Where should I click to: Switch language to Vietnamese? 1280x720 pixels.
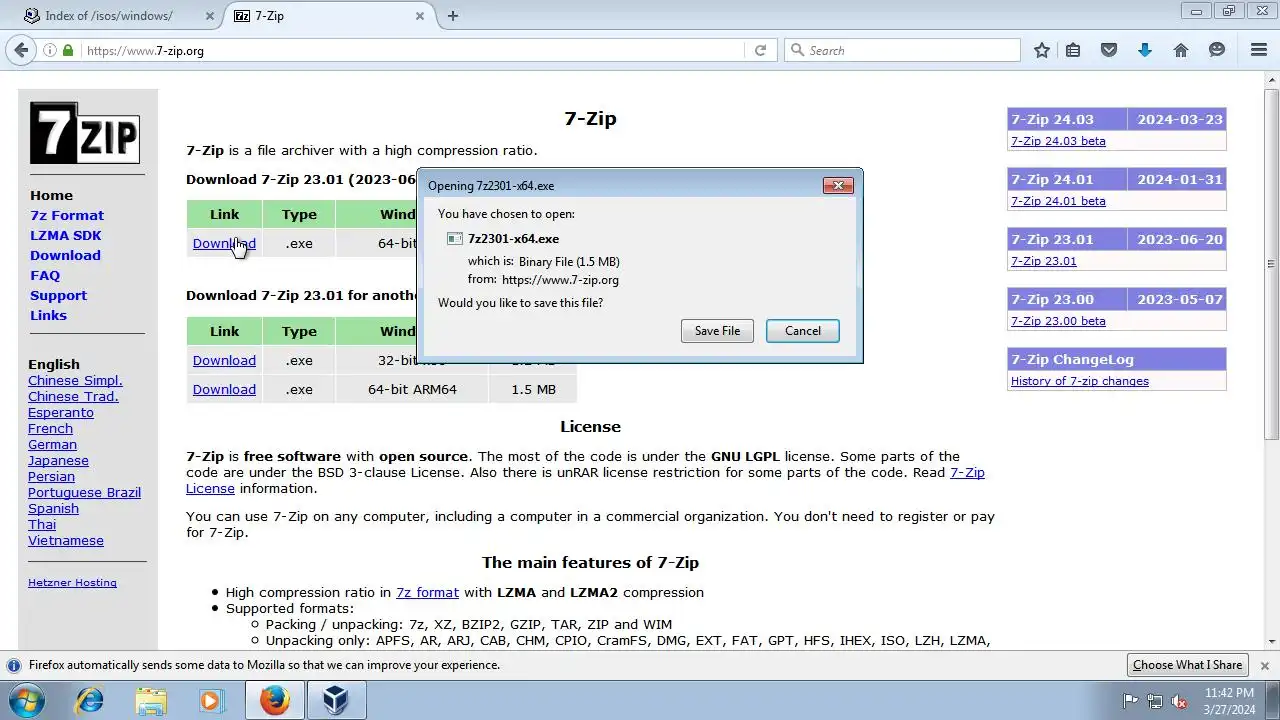point(66,540)
